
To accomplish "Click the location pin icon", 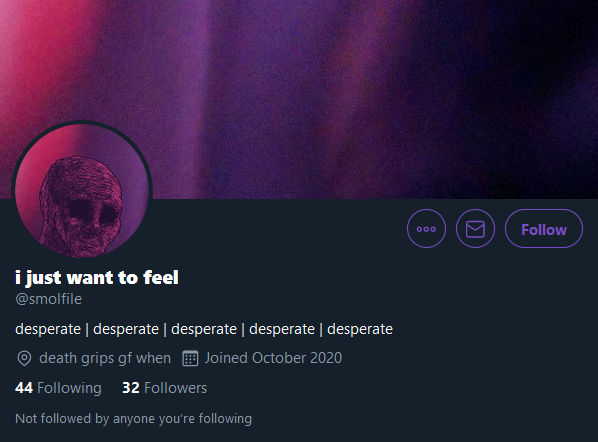I will [x=24, y=358].
